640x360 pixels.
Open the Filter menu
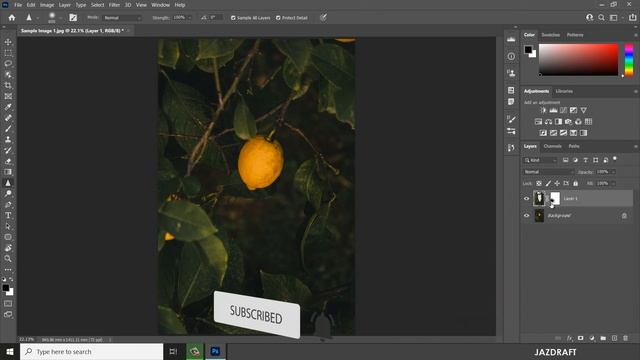(114, 5)
